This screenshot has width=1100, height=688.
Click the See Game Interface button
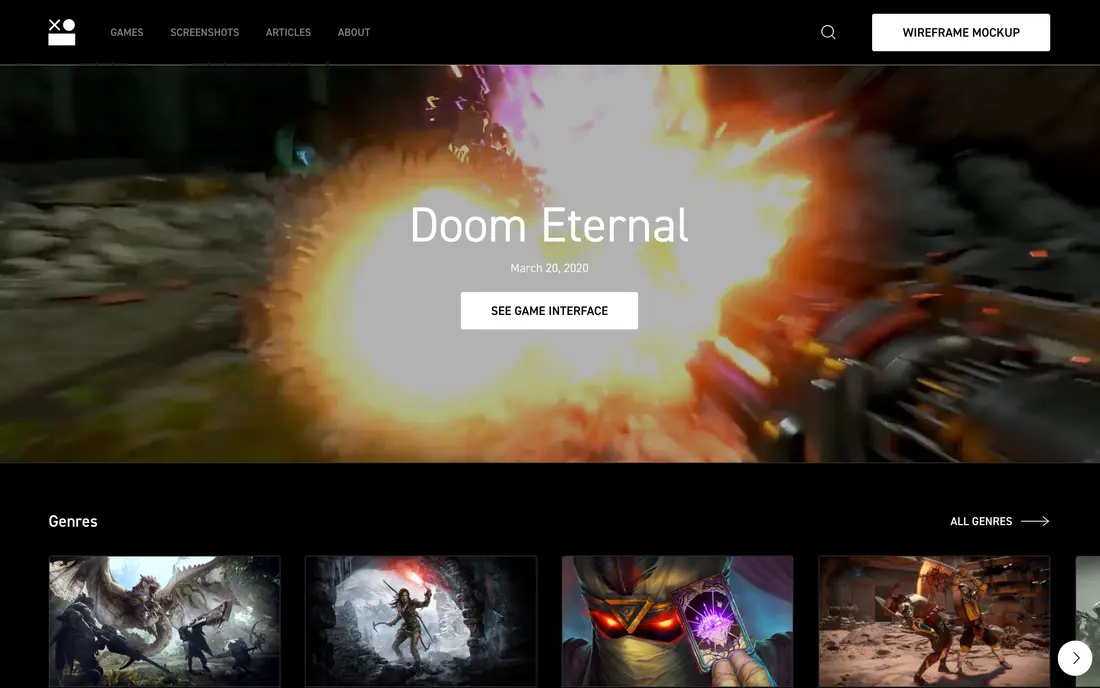(x=549, y=311)
